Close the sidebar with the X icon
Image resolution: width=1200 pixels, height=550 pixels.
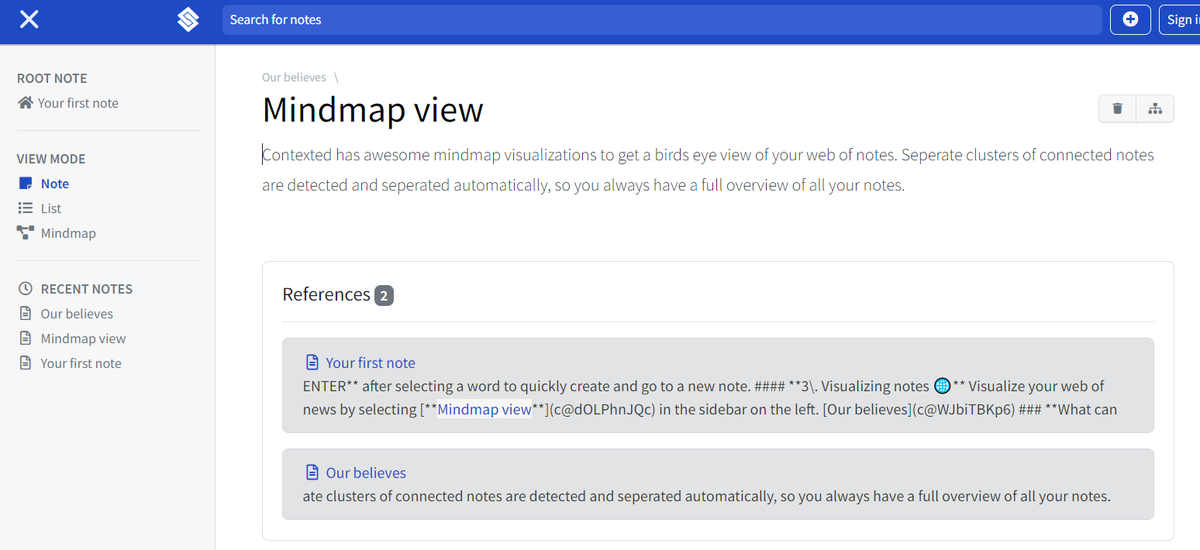click(x=29, y=19)
